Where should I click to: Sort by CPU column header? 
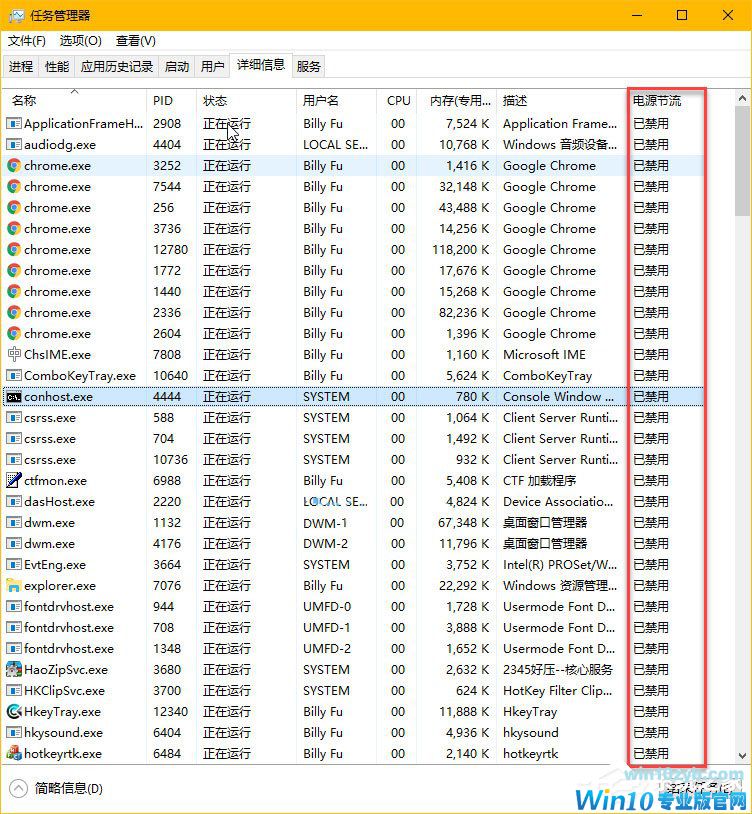[x=398, y=100]
